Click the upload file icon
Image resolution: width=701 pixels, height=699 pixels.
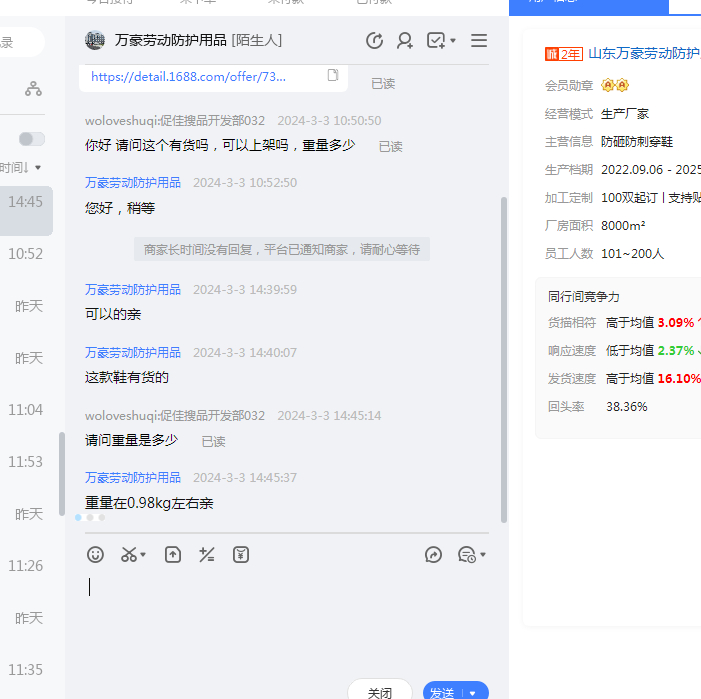173,554
